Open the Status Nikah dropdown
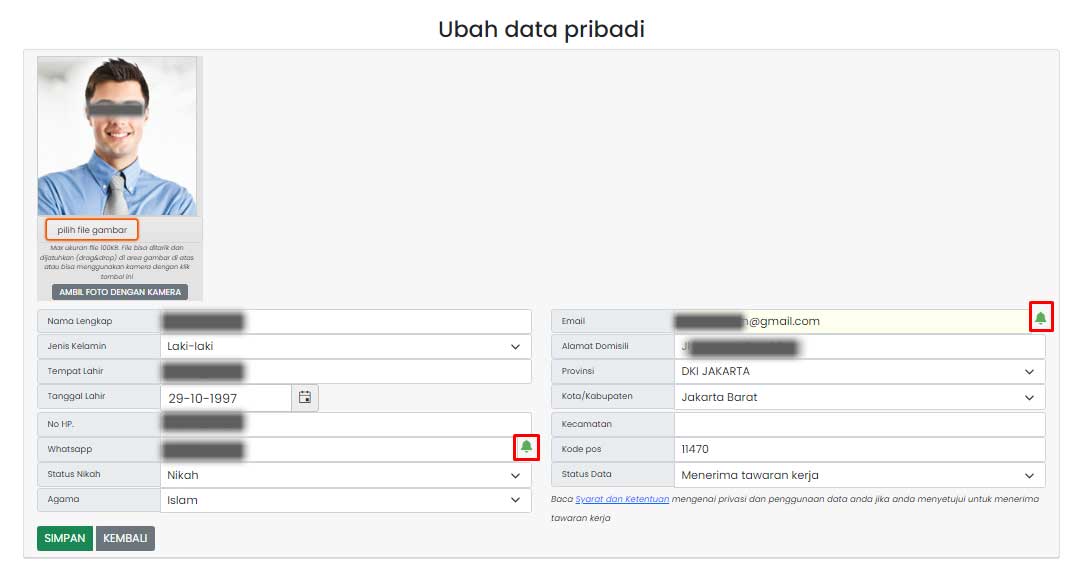The width and height of the screenshot is (1082, 574). pos(346,475)
